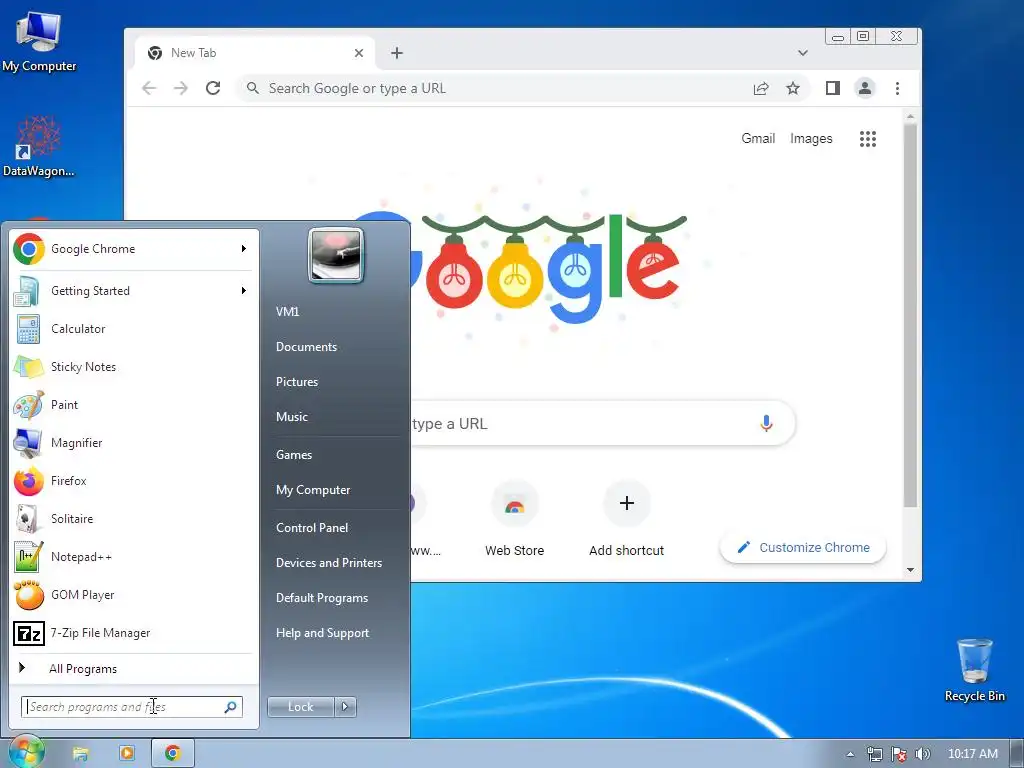Open the volume control in the tray
Viewport: 1024px width, 768px height.
click(923, 754)
